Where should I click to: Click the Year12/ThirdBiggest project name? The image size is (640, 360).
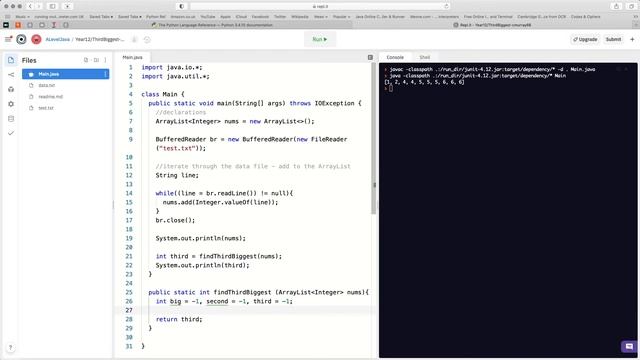100,39
